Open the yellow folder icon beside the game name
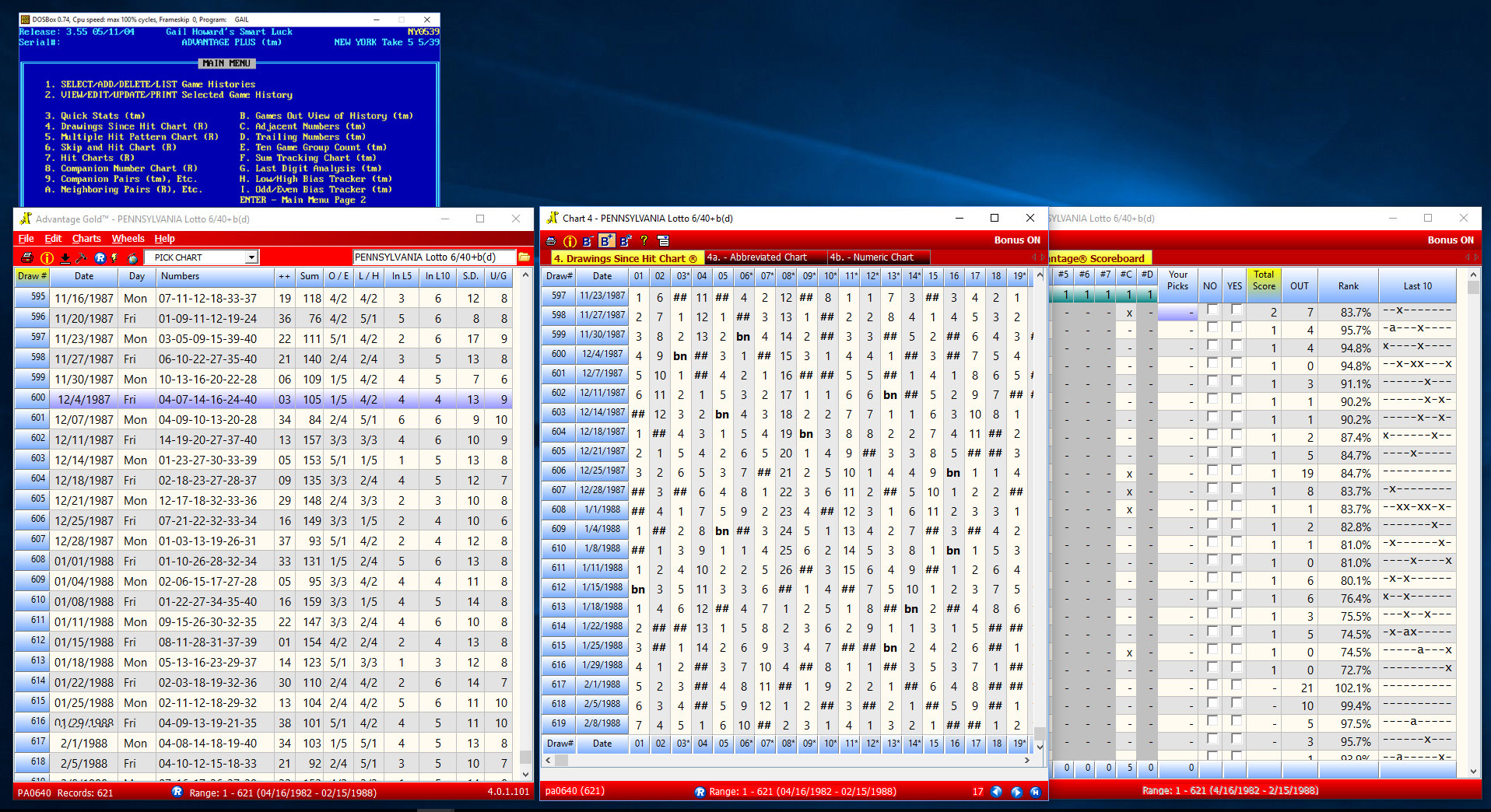1491x812 pixels. [x=524, y=257]
